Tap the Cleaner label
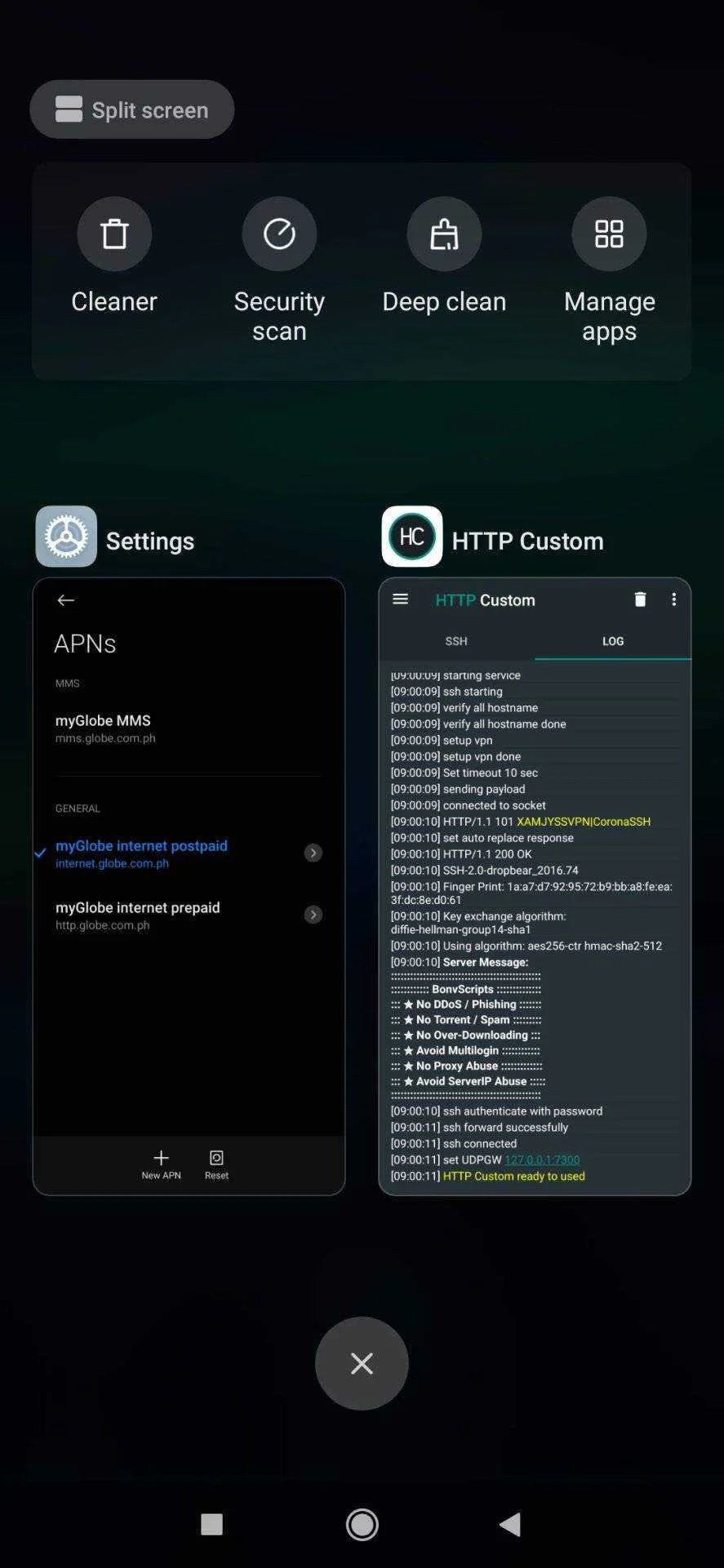The image size is (724, 1568). click(114, 301)
